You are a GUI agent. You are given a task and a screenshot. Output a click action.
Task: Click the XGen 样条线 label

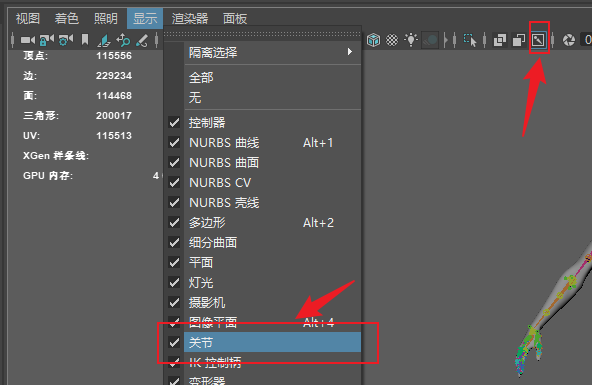[x=56, y=156]
